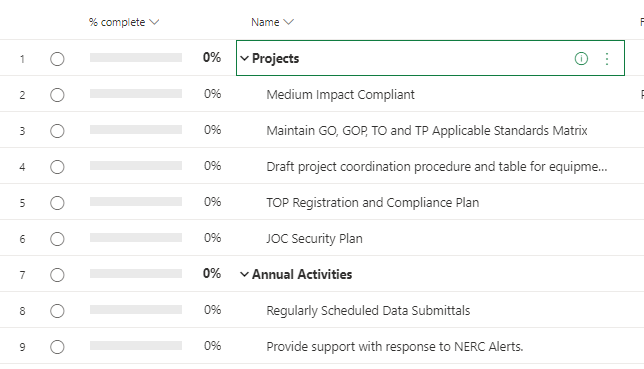The width and height of the screenshot is (644, 369).
Task: Select the Annual Activities summary name
Action: click(302, 274)
